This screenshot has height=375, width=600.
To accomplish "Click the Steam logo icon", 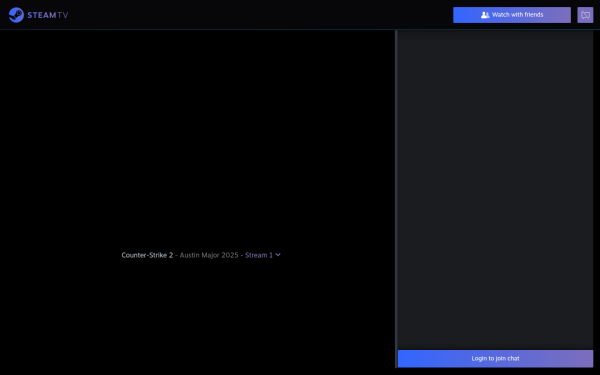I will 16,15.
